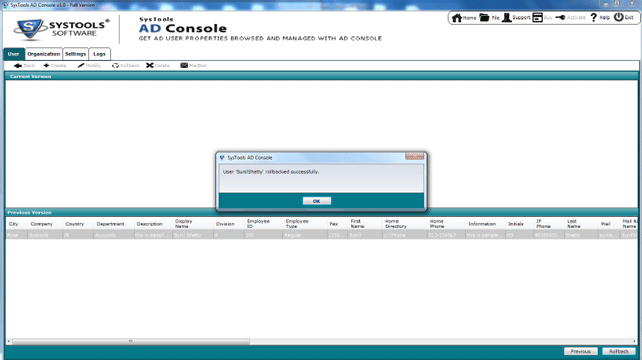Select the 'Pune' city cell
The height and width of the screenshot is (360, 642).
tap(17, 235)
